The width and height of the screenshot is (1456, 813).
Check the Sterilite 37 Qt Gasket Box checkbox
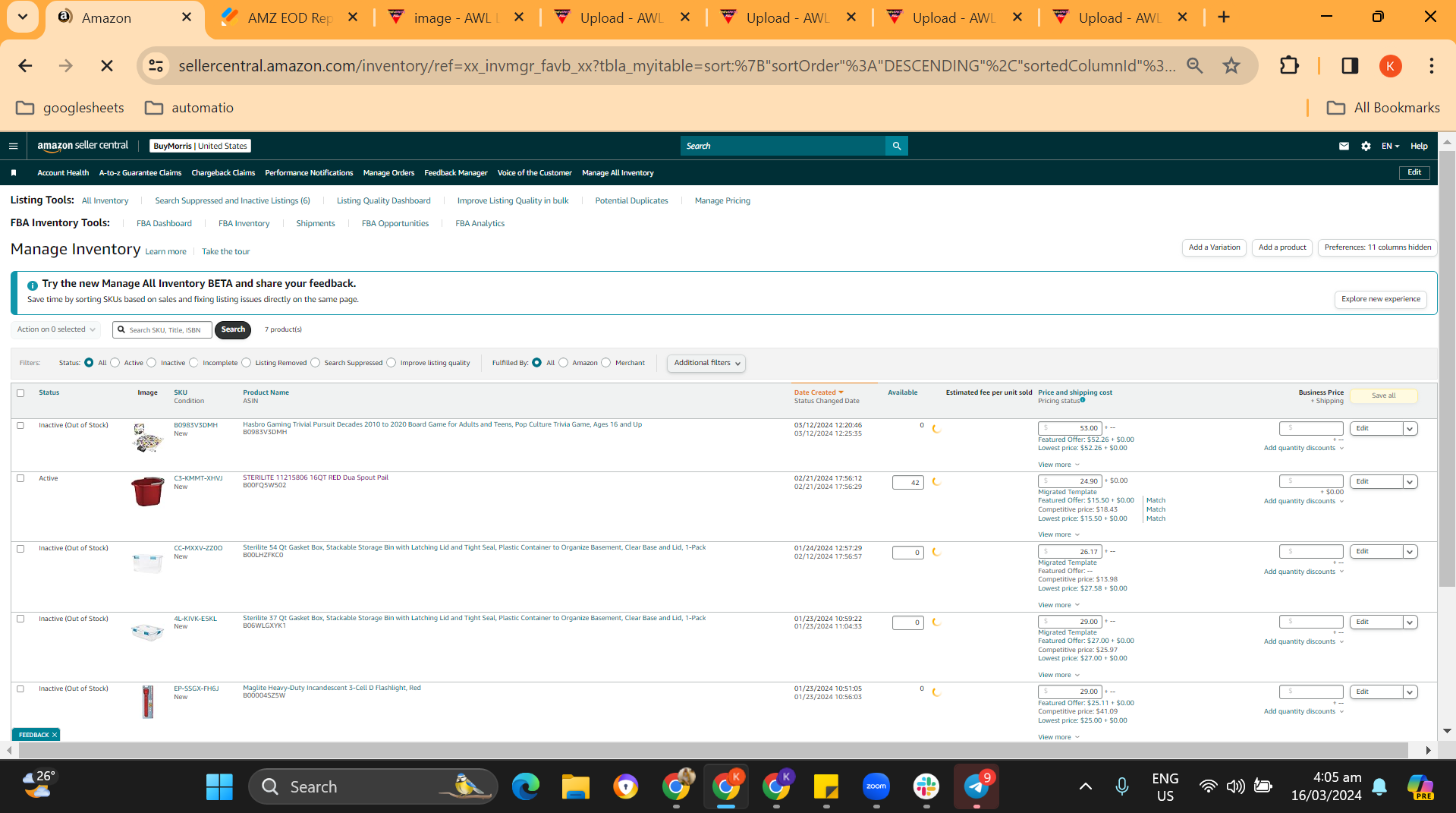(x=20, y=619)
